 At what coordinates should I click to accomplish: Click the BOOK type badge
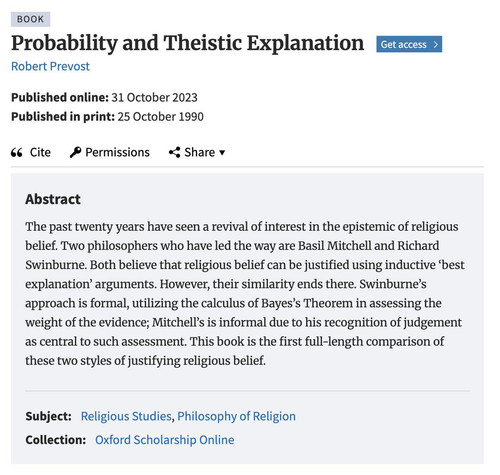click(x=30, y=19)
